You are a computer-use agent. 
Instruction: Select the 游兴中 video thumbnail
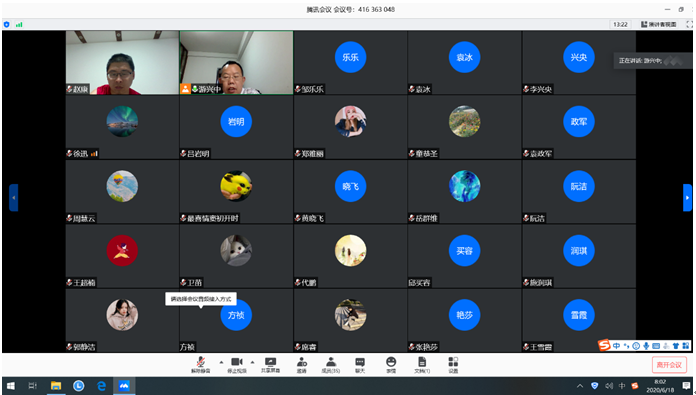point(236,63)
